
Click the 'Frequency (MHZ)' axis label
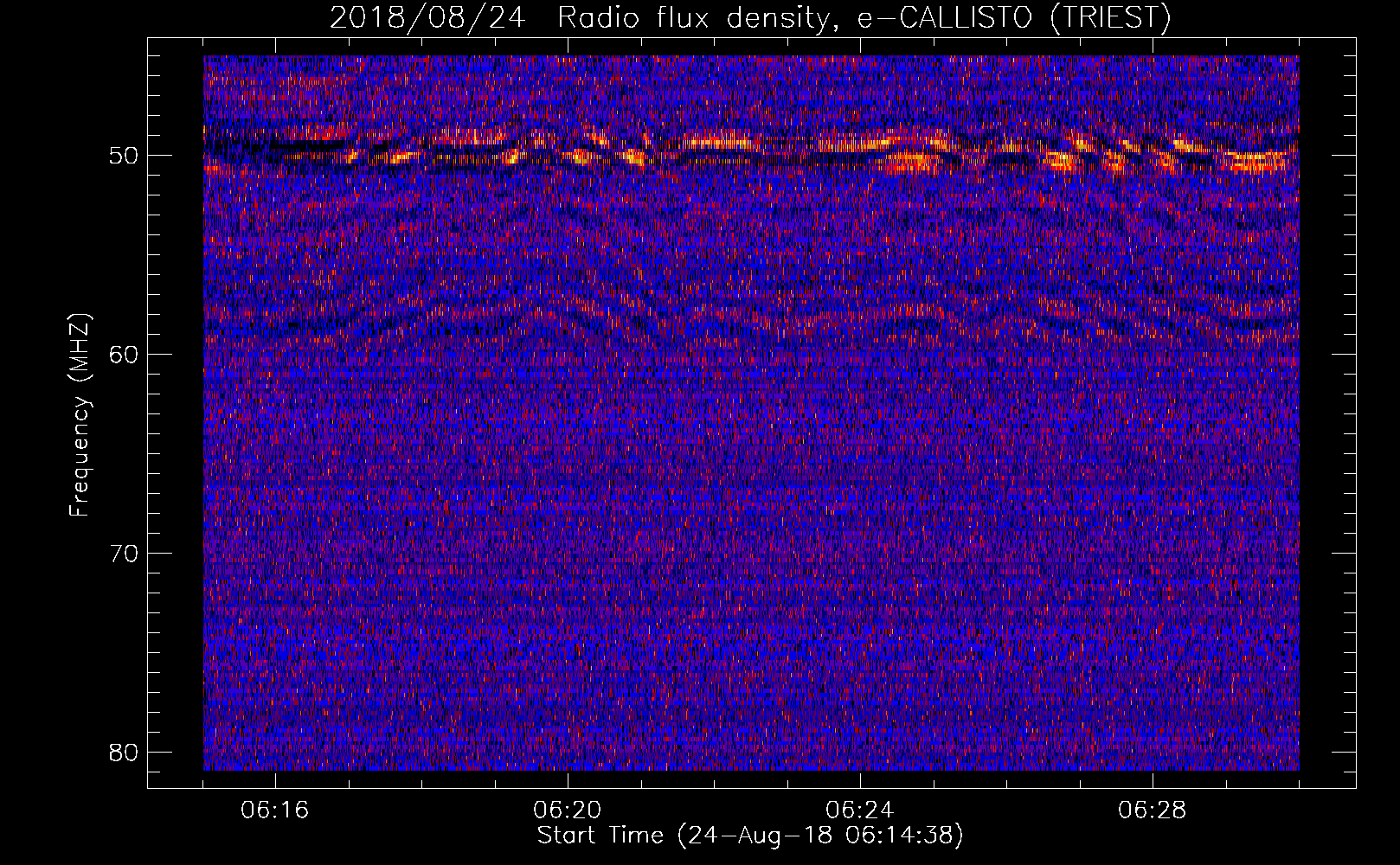[80, 416]
